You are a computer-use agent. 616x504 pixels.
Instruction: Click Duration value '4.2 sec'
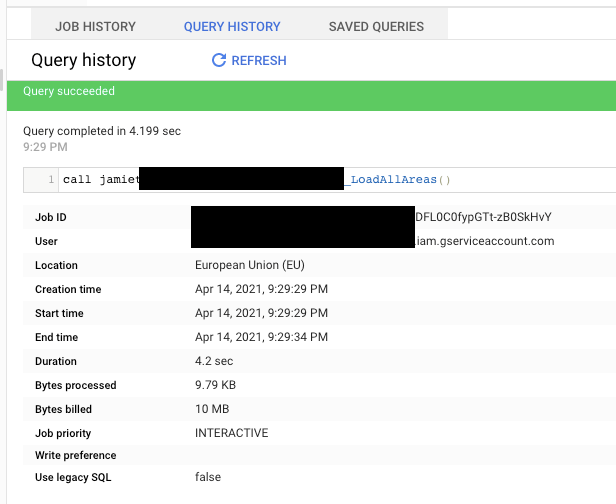pos(214,361)
